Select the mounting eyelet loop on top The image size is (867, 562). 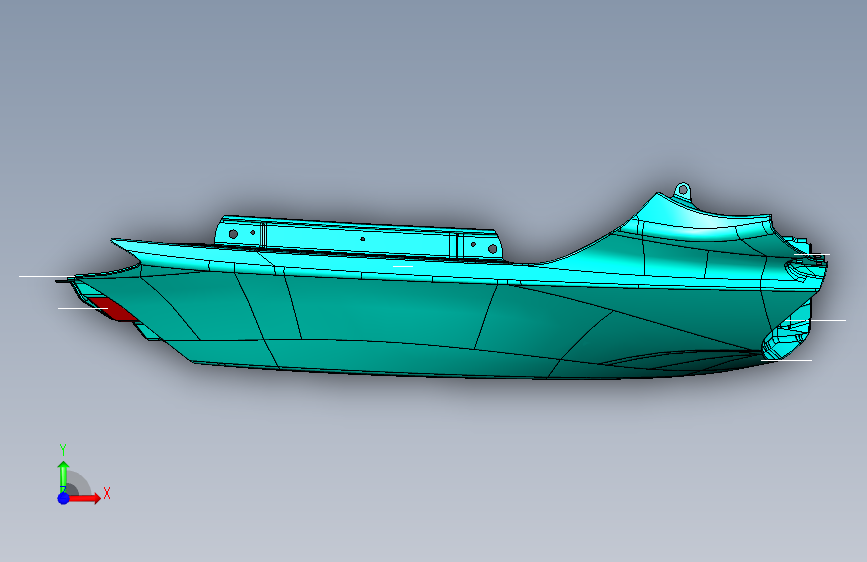pyautogui.click(x=683, y=190)
